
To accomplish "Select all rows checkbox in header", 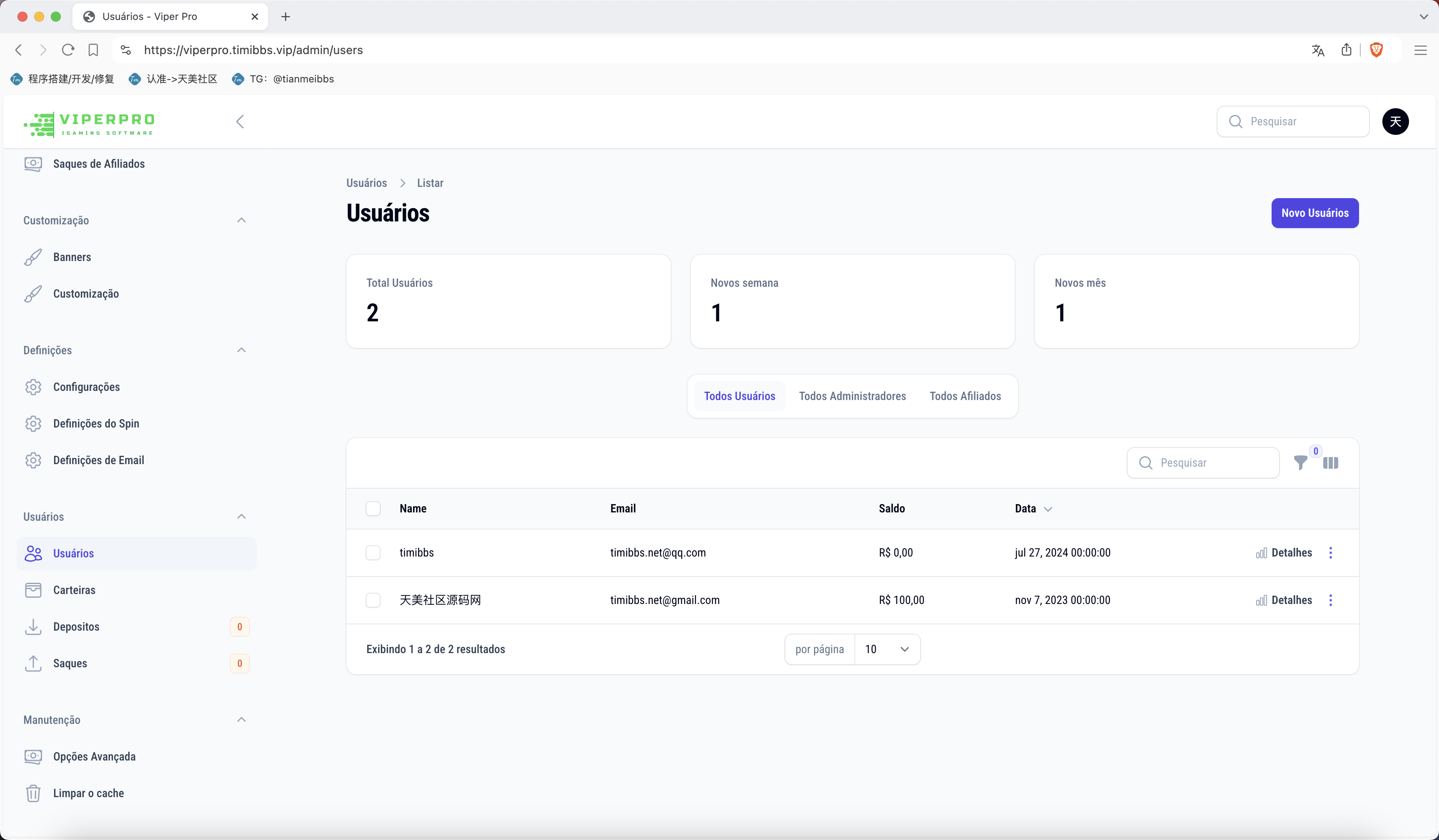I will tap(373, 508).
